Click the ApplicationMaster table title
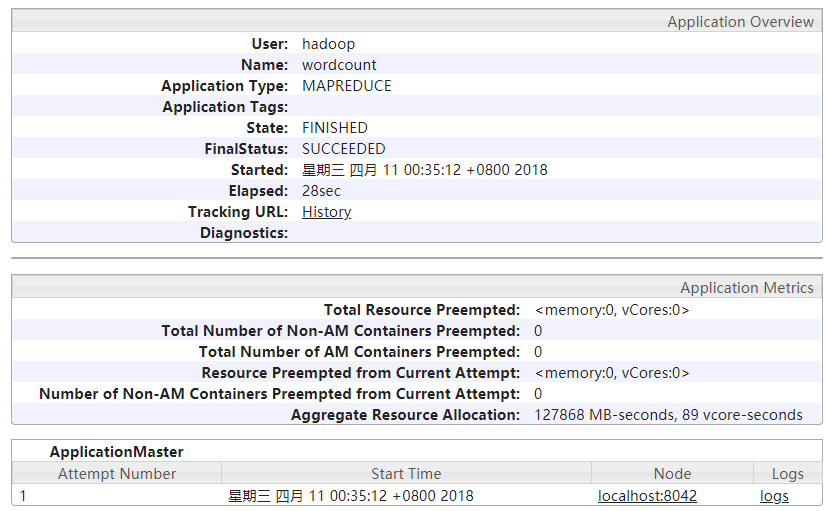Viewport: 826px width, 511px height. coord(117,452)
